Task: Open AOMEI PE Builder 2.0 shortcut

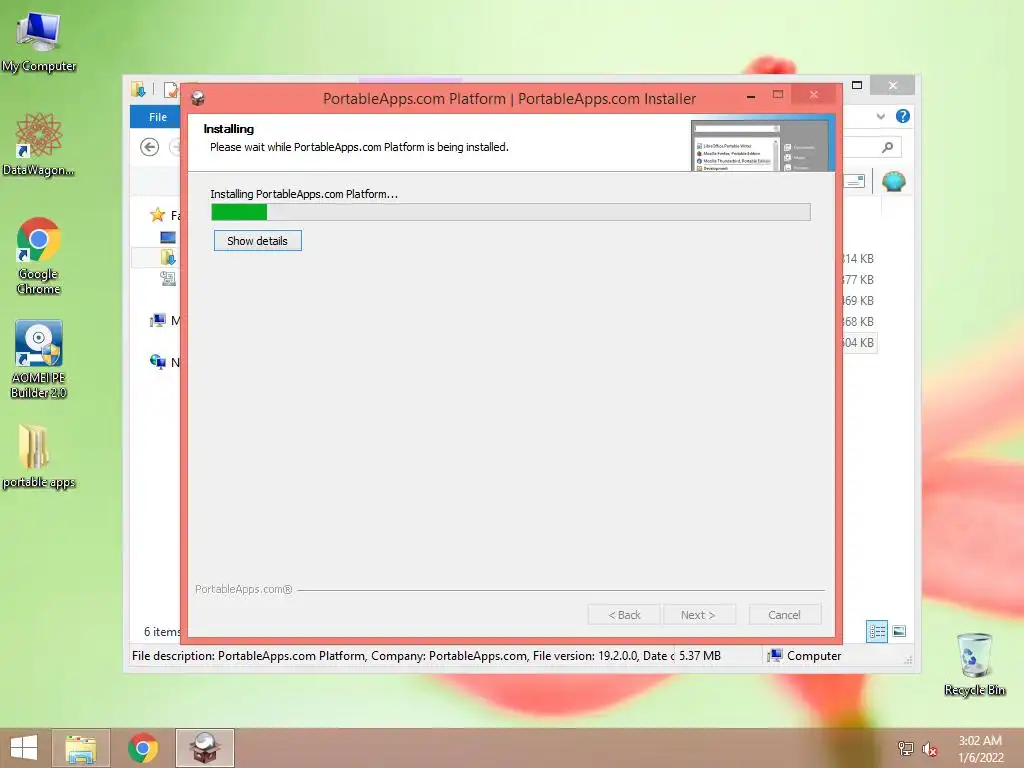Action: pyautogui.click(x=39, y=359)
